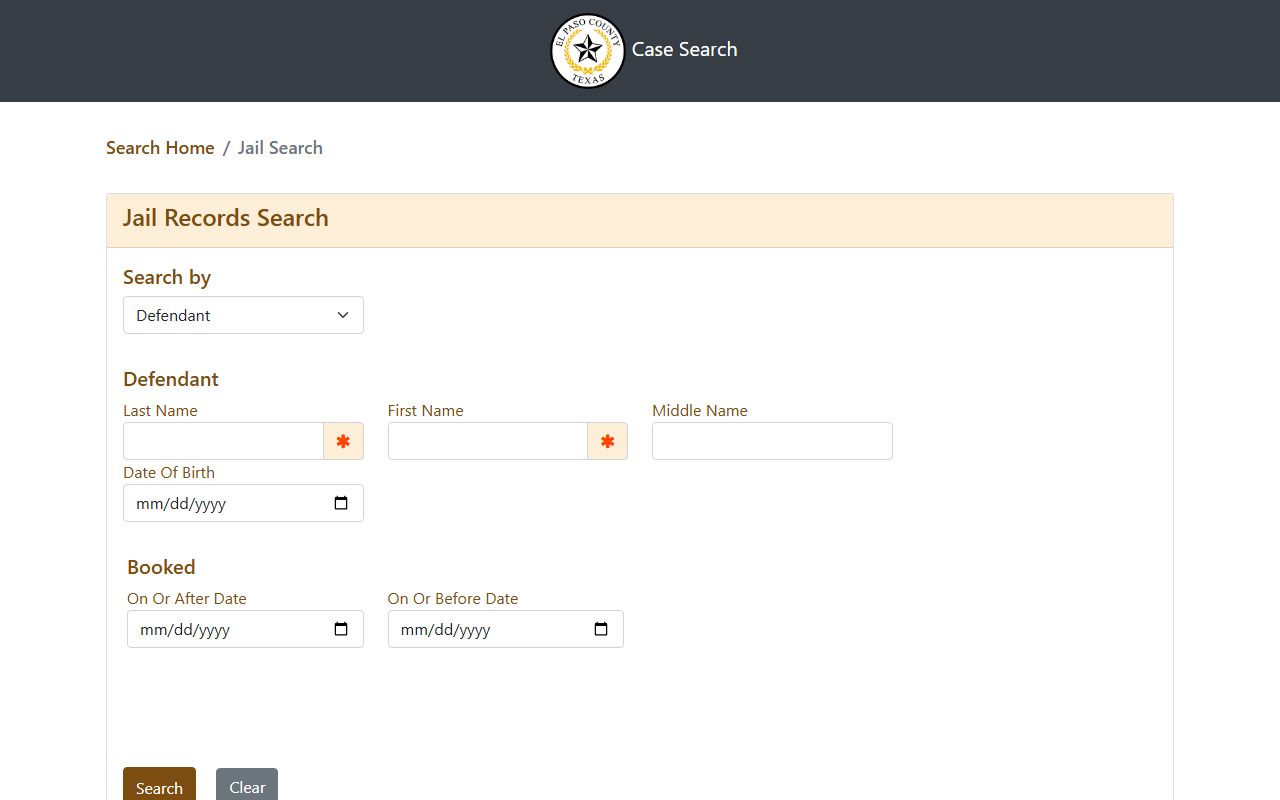
Task: Open the On Or After Date calendar icon
Action: pos(341,629)
